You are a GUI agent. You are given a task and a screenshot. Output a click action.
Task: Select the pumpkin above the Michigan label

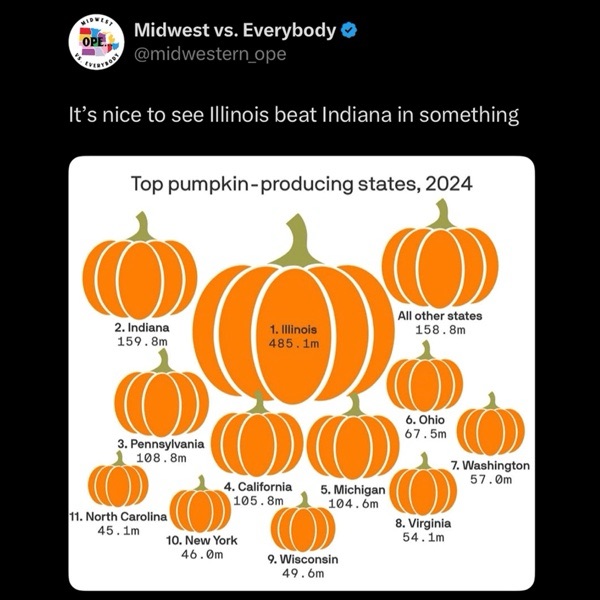click(352, 442)
